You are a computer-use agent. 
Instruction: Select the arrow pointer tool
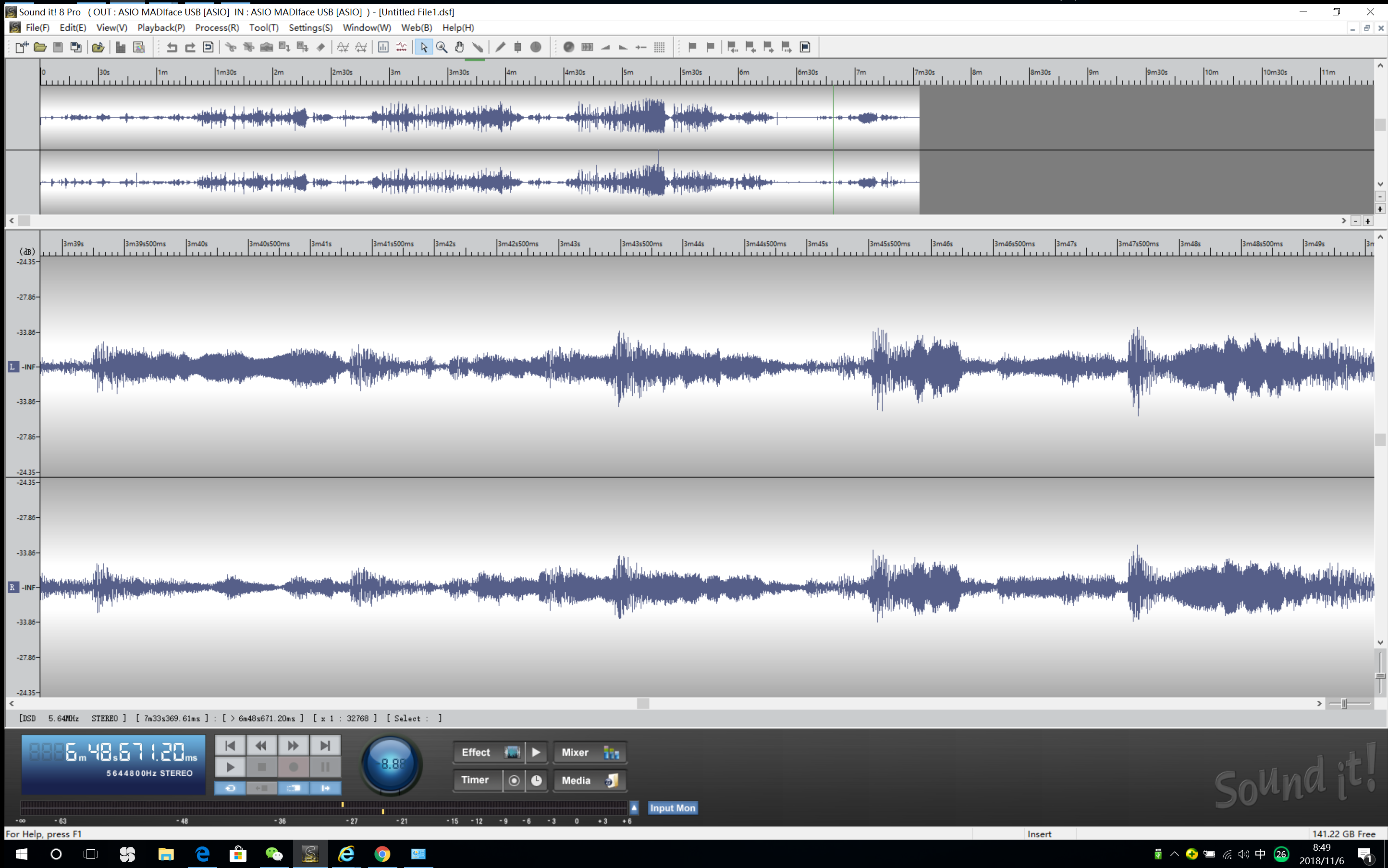(424, 47)
